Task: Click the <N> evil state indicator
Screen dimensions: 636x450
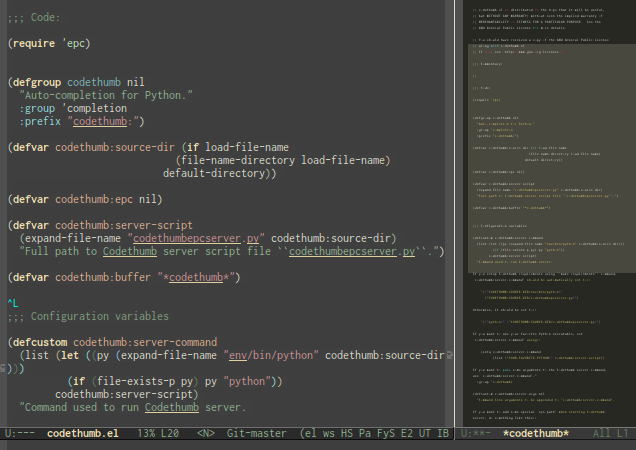Action: coord(206,433)
